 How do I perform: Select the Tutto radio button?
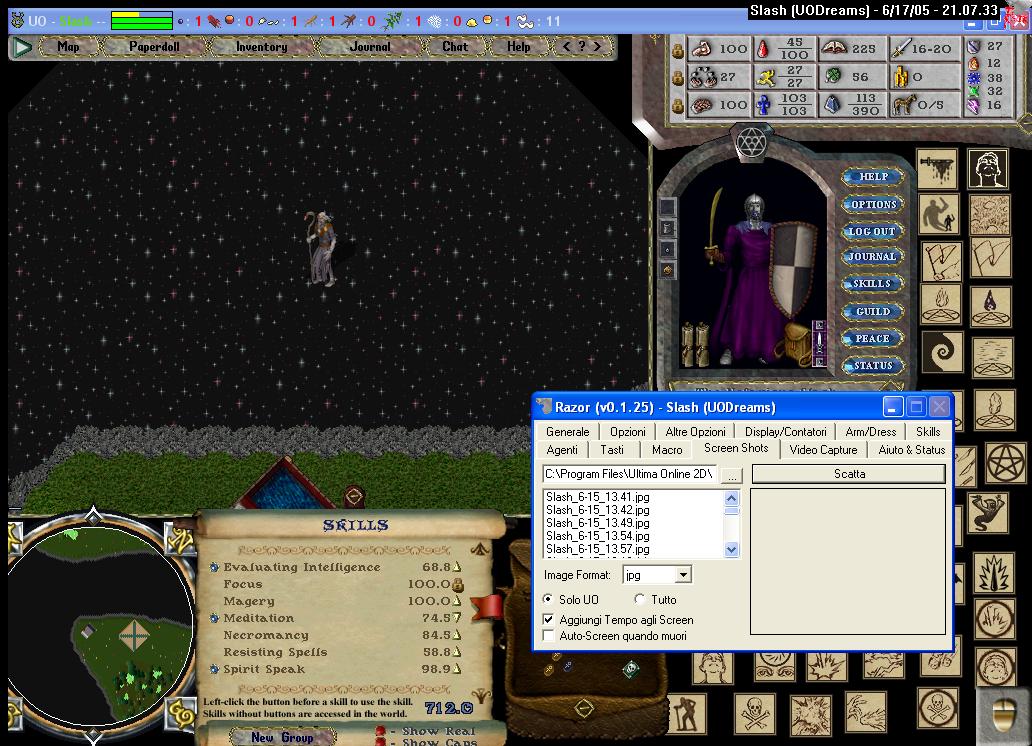pyautogui.click(x=640, y=599)
